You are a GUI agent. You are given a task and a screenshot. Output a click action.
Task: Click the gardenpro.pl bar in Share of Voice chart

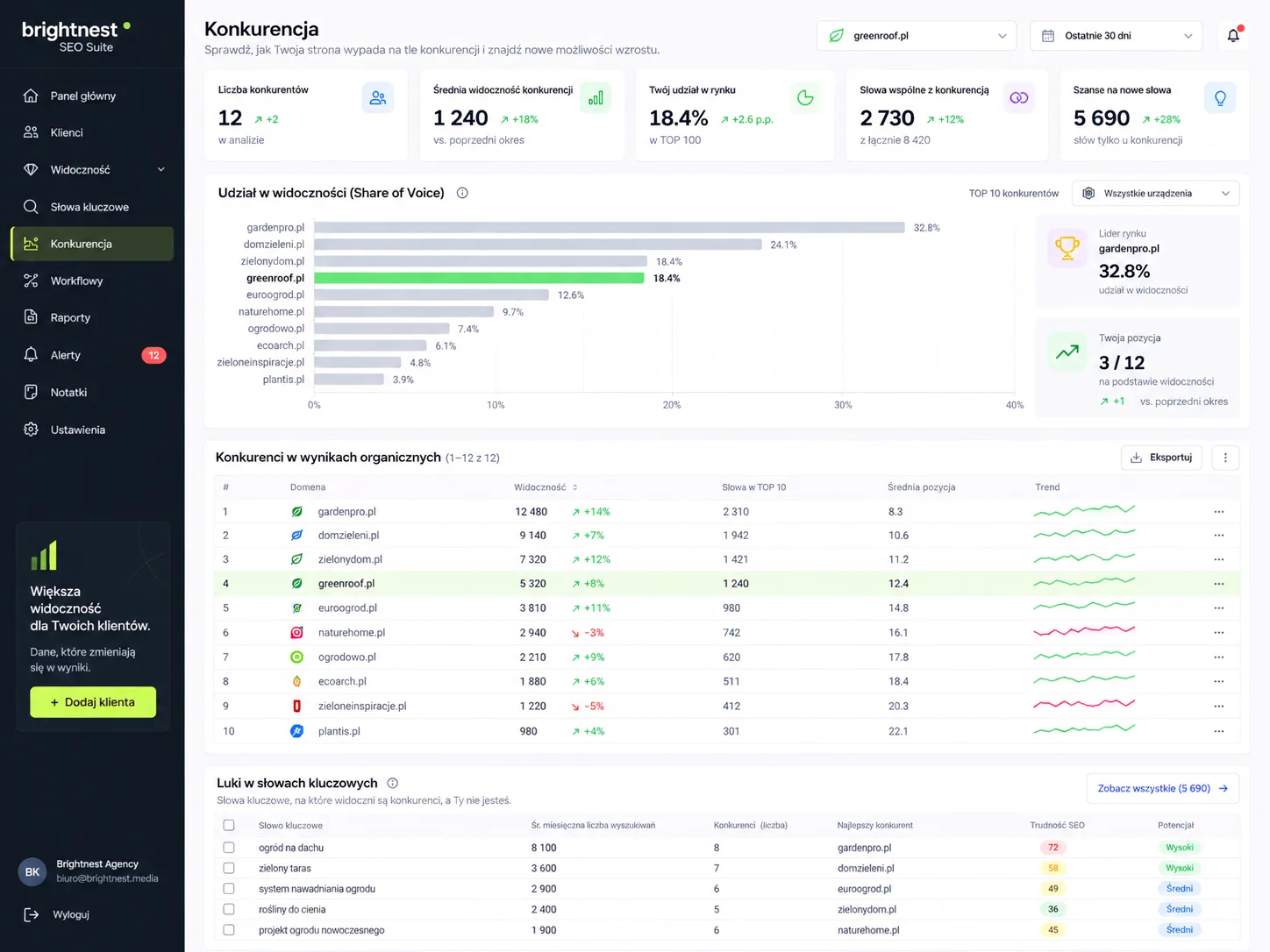click(610, 227)
